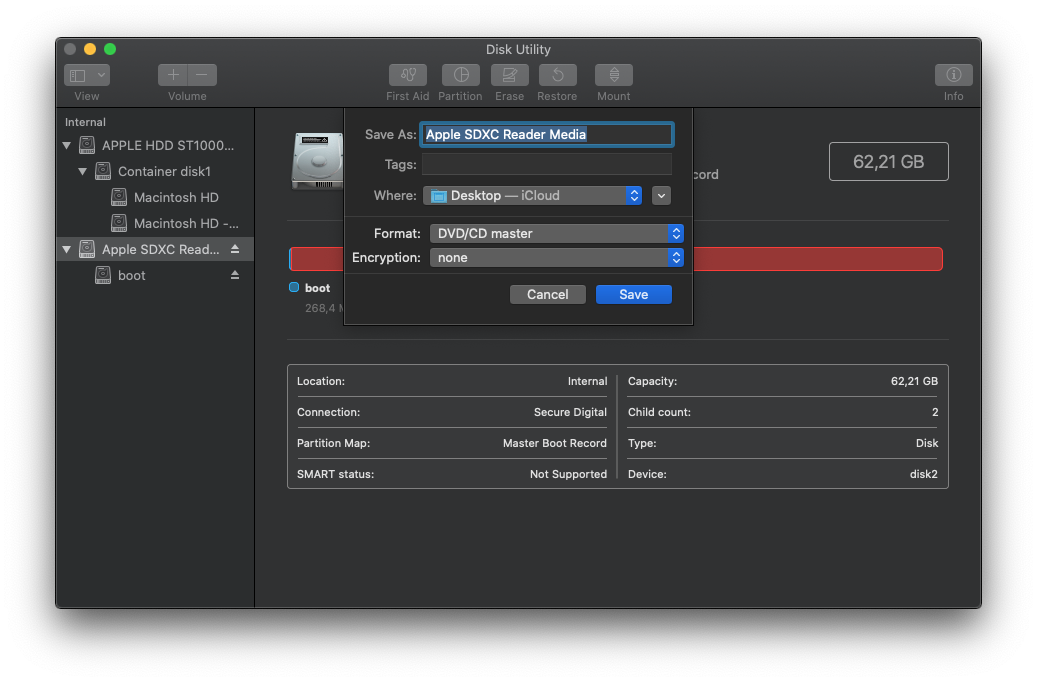Click the remove volume minus button
The height and width of the screenshot is (682, 1037).
[202, 75]
